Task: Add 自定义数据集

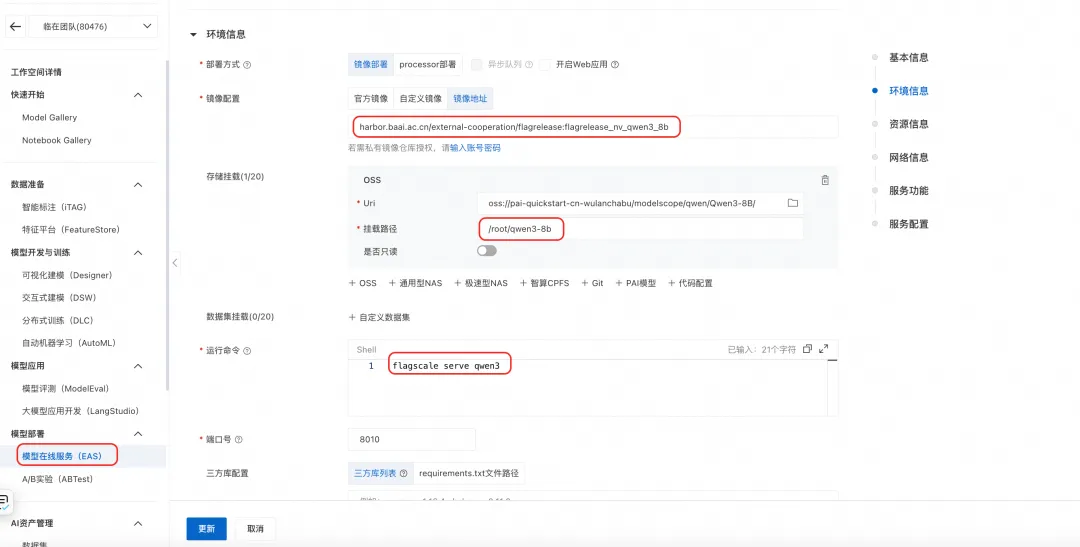Action: pos(380,318)
